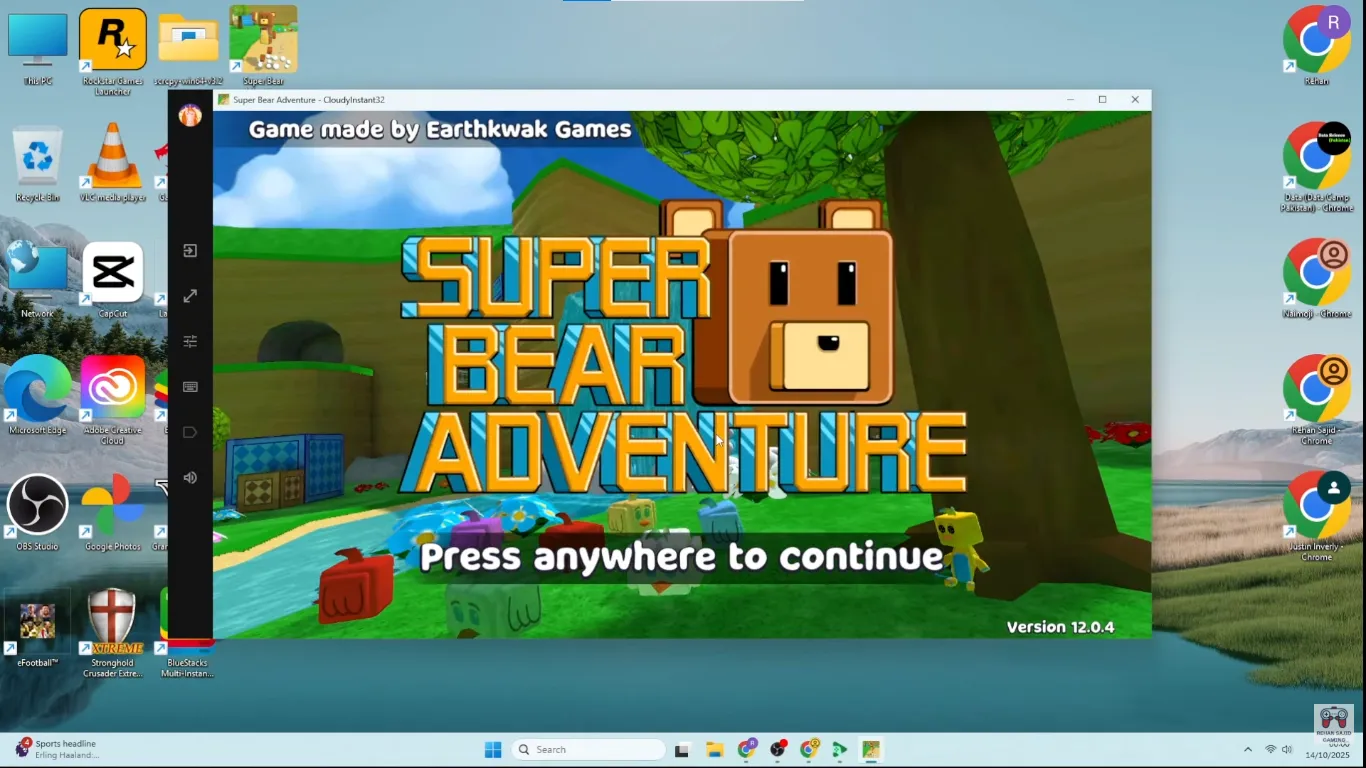
Task: Open File Explorer from the taskbar
Action: (714, 749)
